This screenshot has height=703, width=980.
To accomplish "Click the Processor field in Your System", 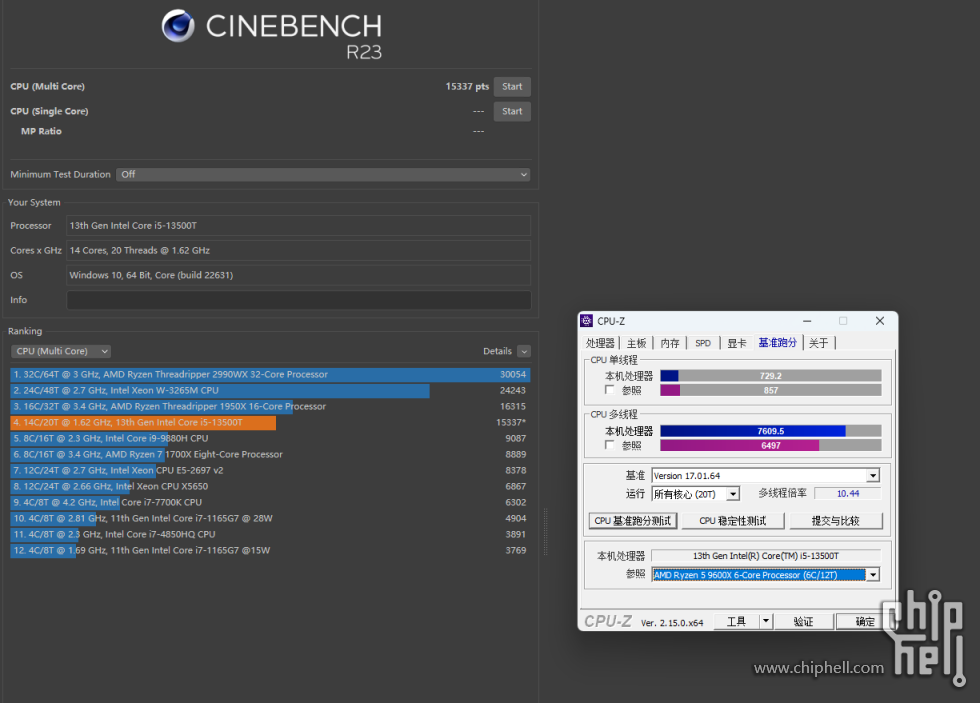I will tap(299, 226).
